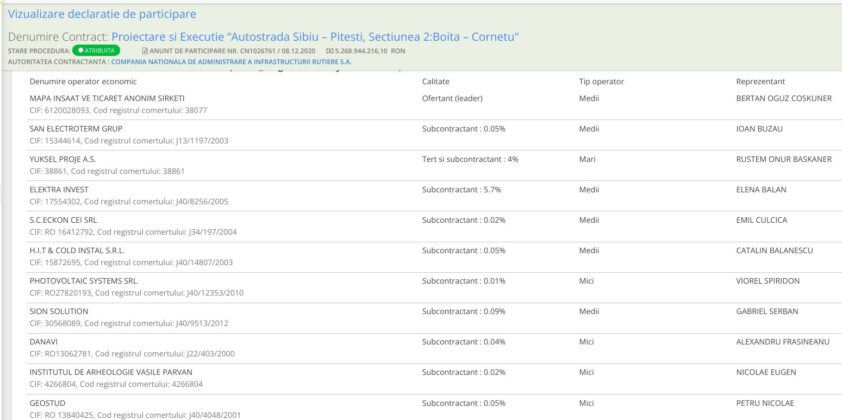The width and height of the screenshot is (842, 420).
Task: Click the Denumire operator economic column header
Action: coord(82,81)
